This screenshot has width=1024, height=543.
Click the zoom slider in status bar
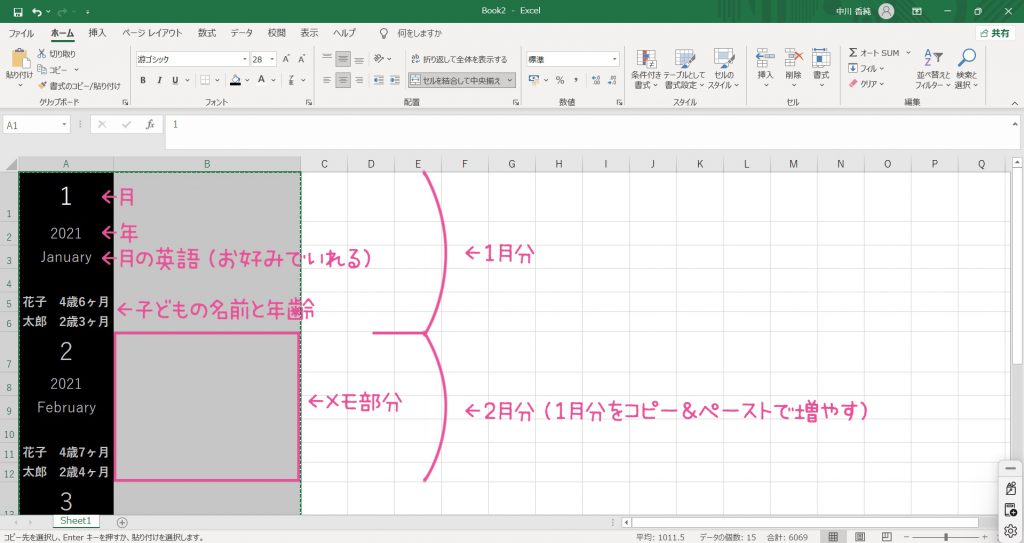[x=945, y=537]
